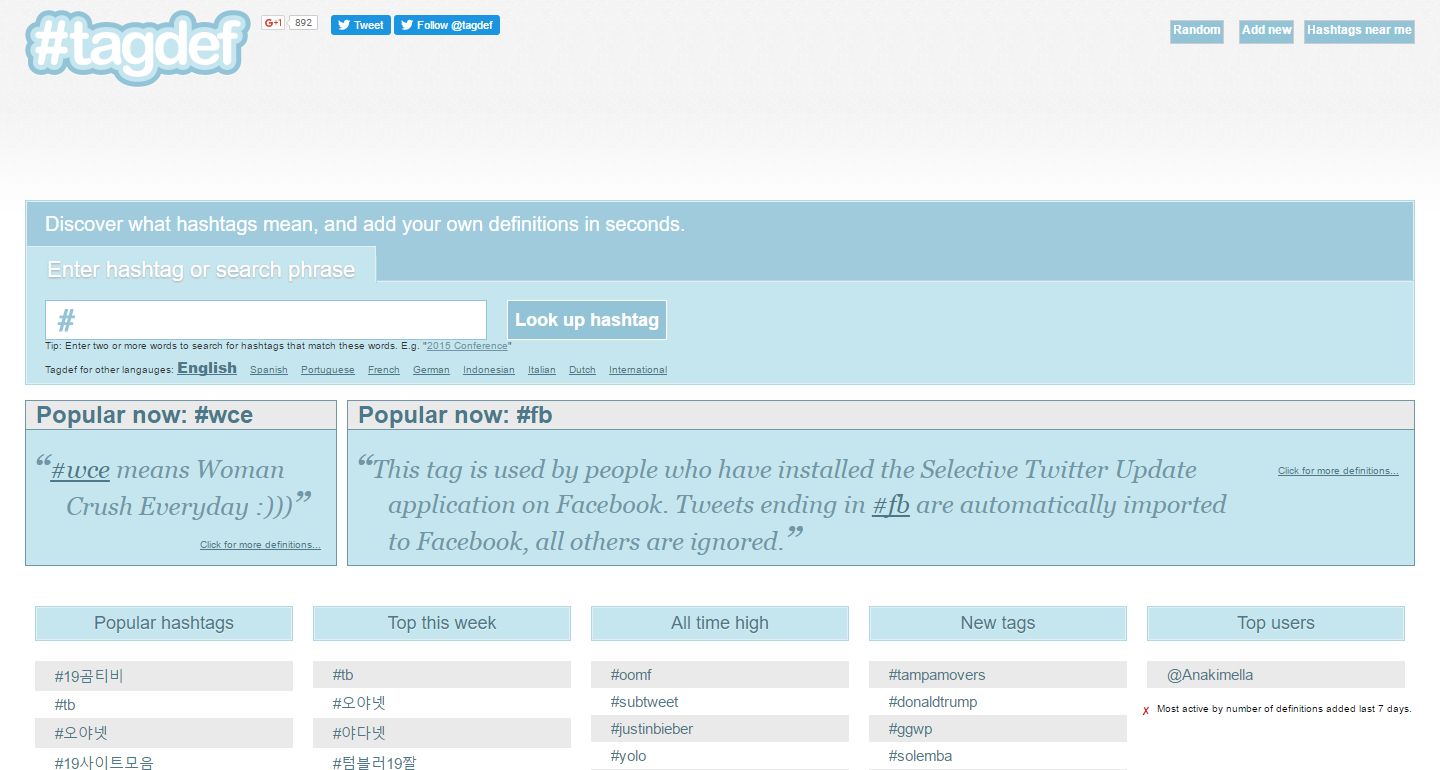Focus the hashtag search input field
Viewport: 1440px width, 770px height.
[x=266, y=320]
